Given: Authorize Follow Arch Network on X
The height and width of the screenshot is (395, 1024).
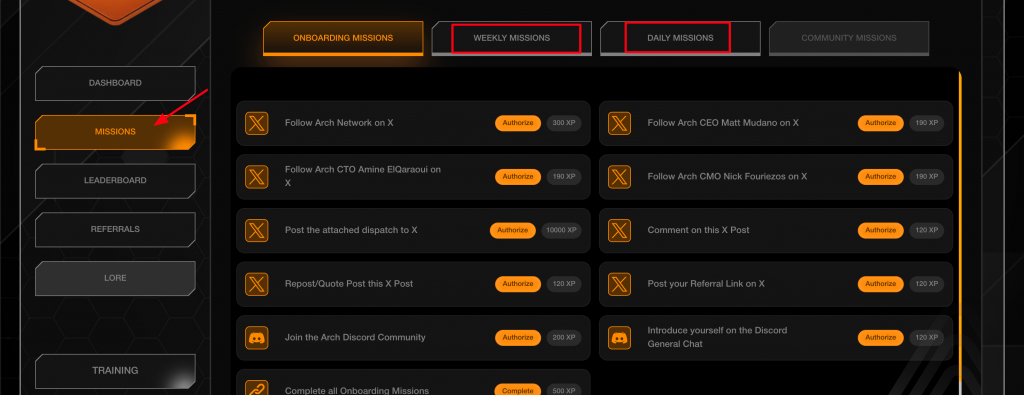Looking at the screenshot, I should [518, 123].
